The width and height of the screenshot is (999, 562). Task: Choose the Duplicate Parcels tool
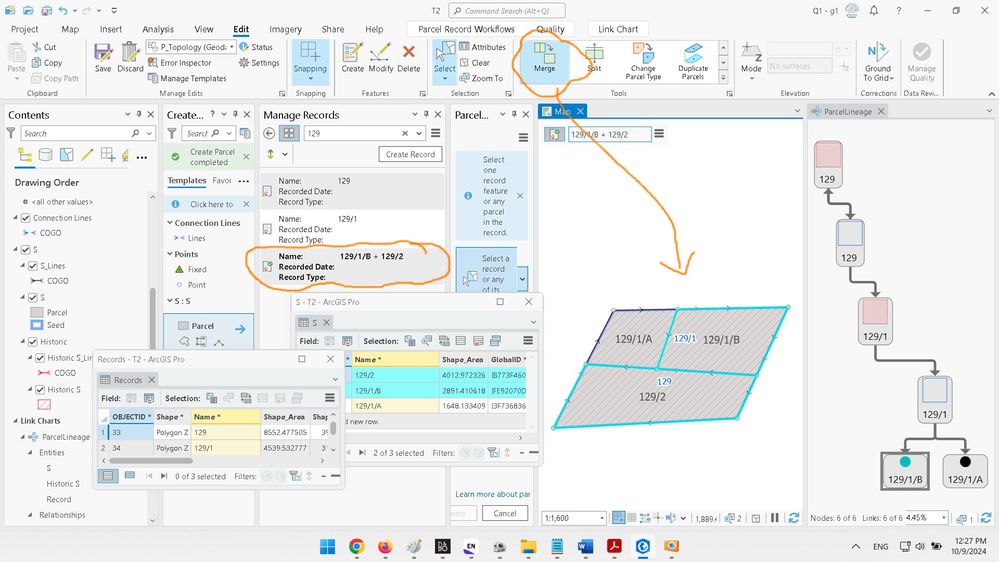693,61
